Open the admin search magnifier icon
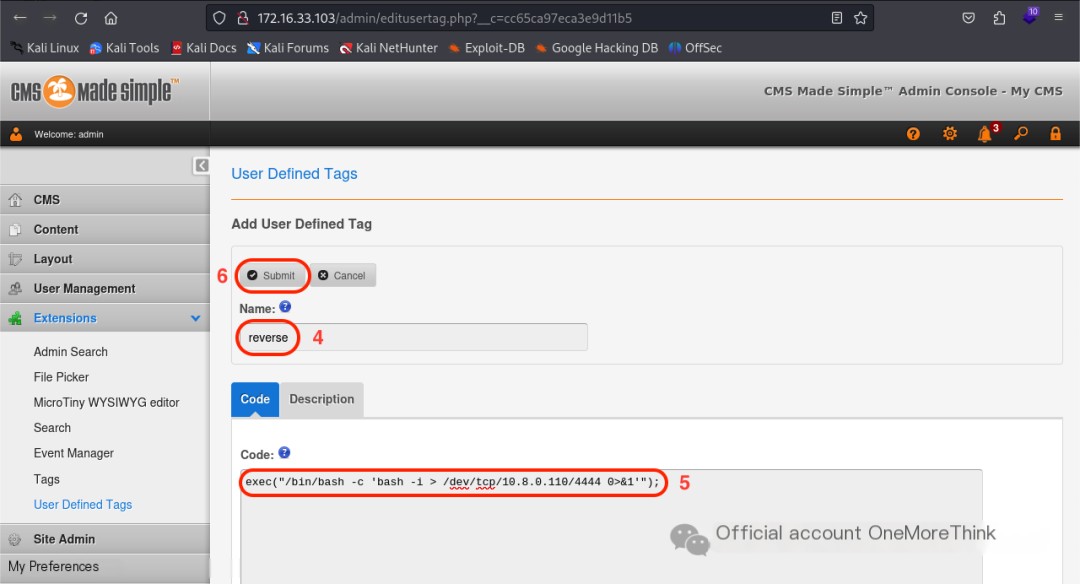The image size is (1080, 584). [x=1021, y=134]
